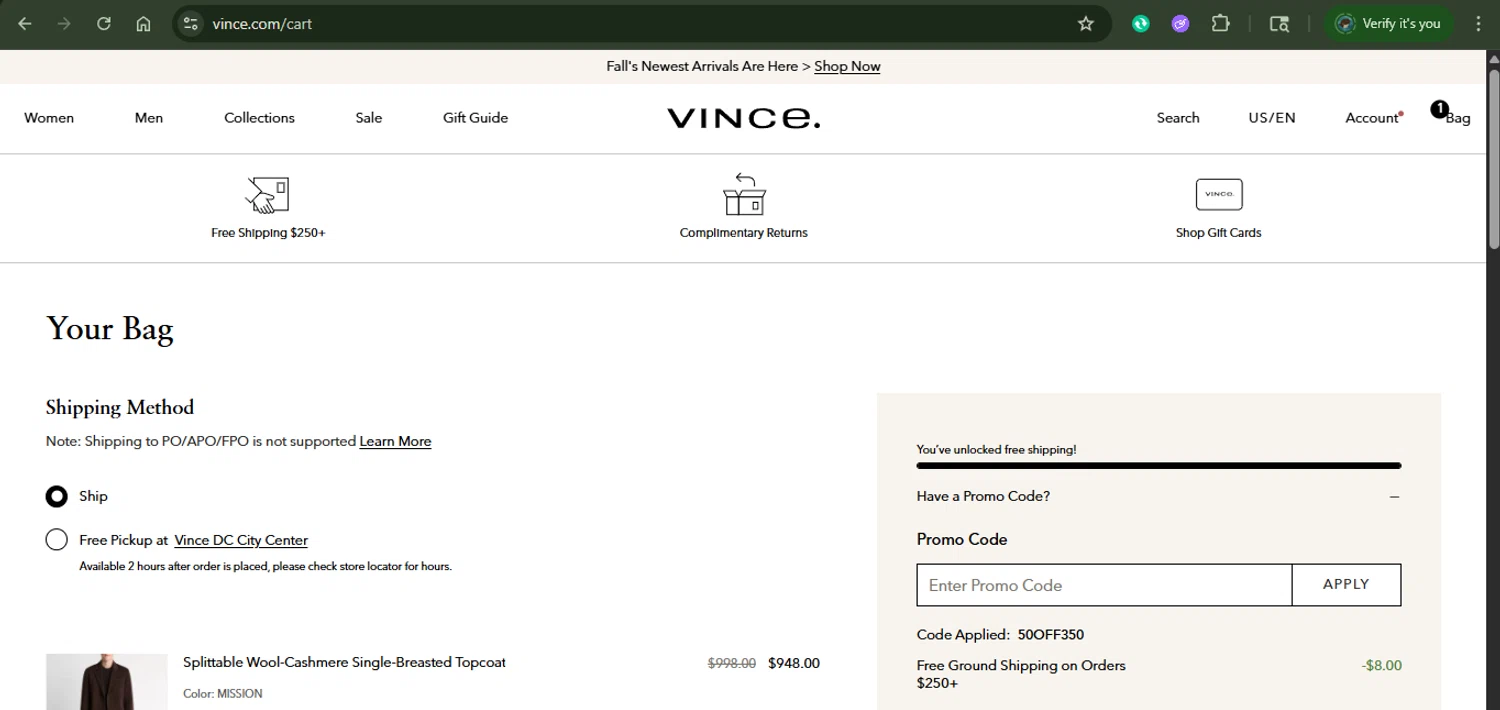The image size is (1500, 710).
Task: Open the Bag with item count badge
Action: tap(1451, 114)
